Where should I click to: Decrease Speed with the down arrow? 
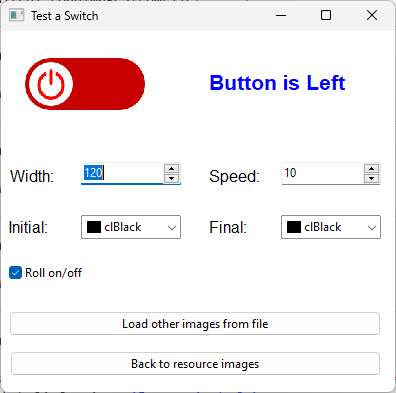(x=371, y=178)
